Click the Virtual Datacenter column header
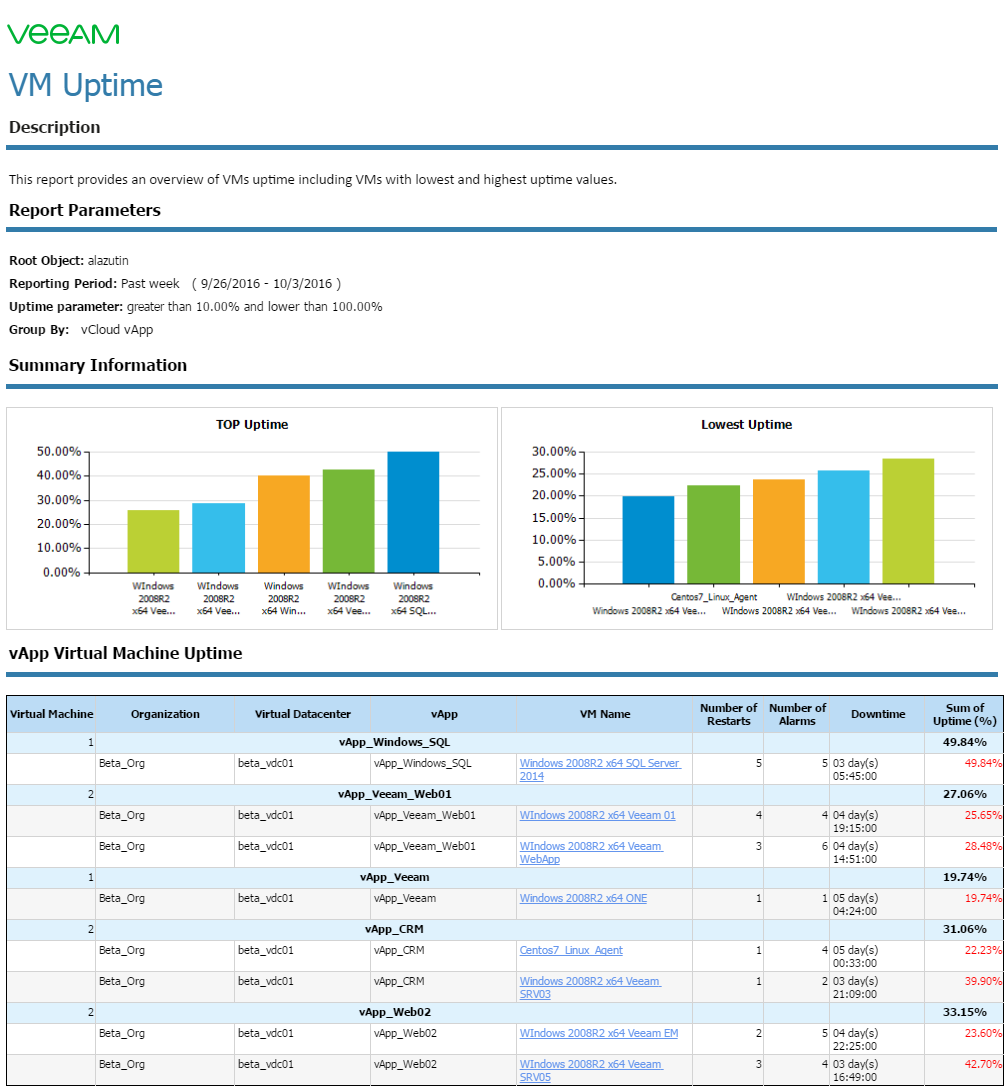 pyautogui.click(x=303, y=714)
